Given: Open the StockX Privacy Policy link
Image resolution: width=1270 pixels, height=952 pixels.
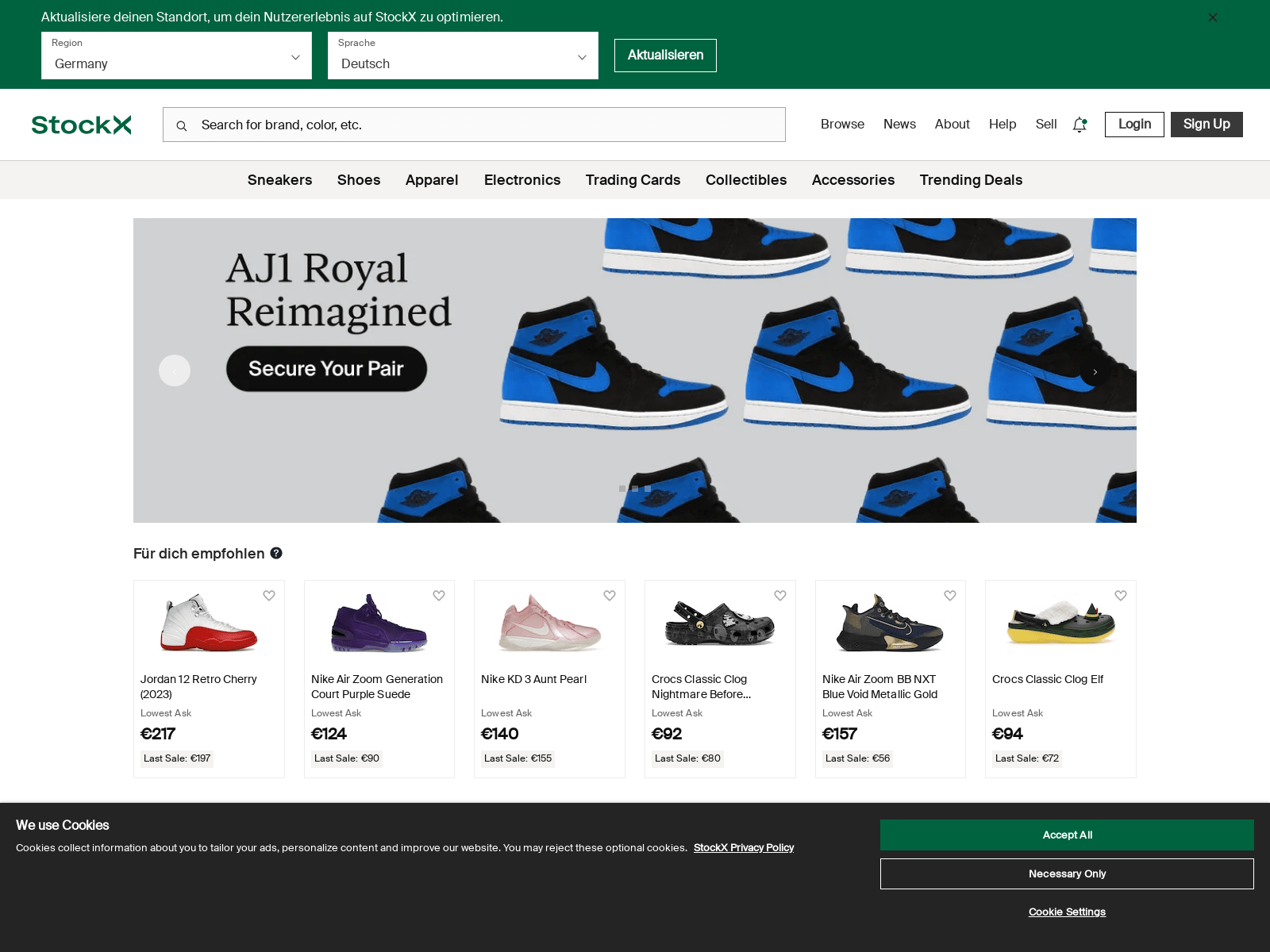Looking at the screenshot, I should (x=744, y=848).
